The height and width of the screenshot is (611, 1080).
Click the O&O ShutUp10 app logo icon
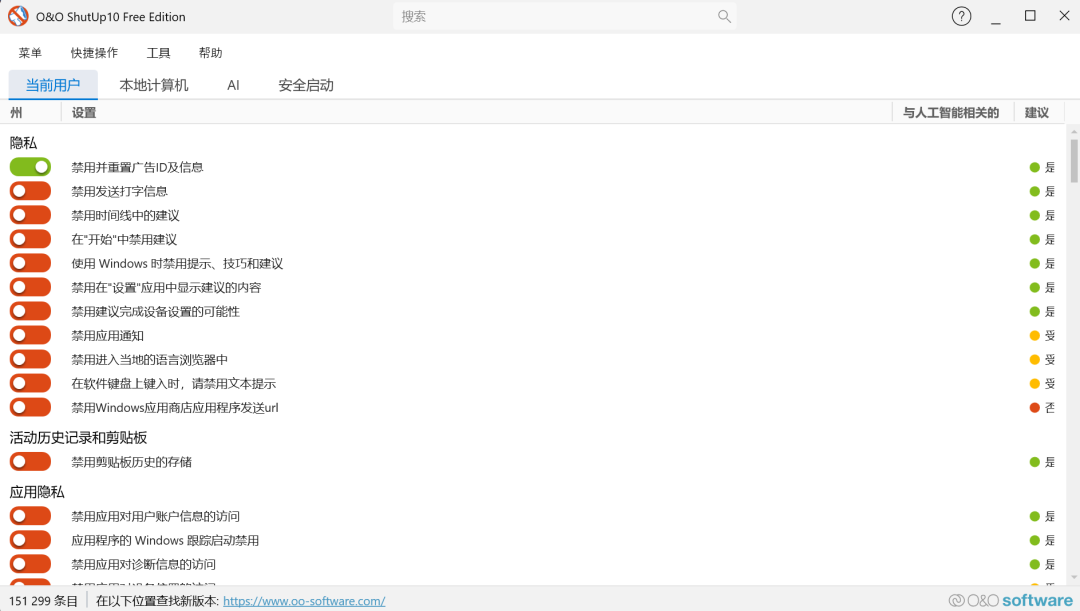[18, 17]
